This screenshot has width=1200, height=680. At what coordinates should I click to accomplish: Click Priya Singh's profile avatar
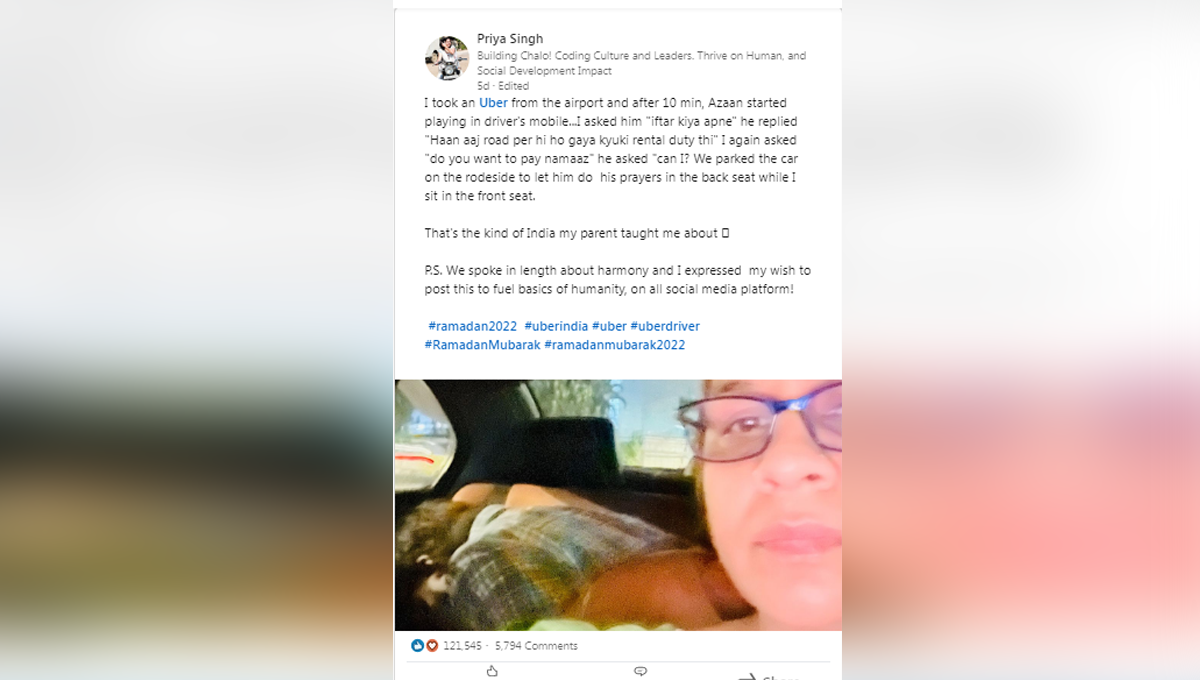tap(447, 58)
